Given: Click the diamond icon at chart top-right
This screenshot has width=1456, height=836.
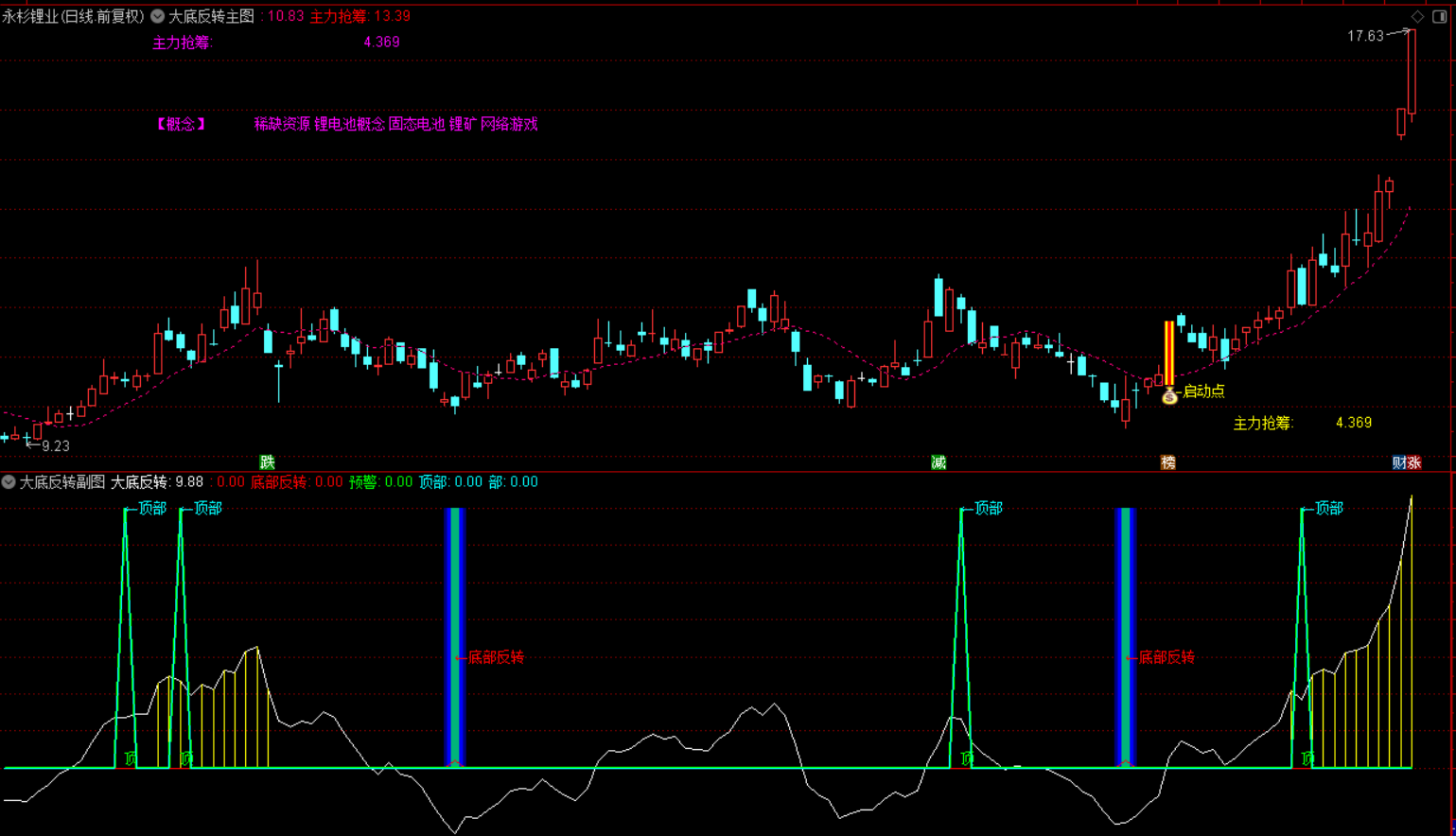Looking at the screenshot, I should coord(1417,16).
